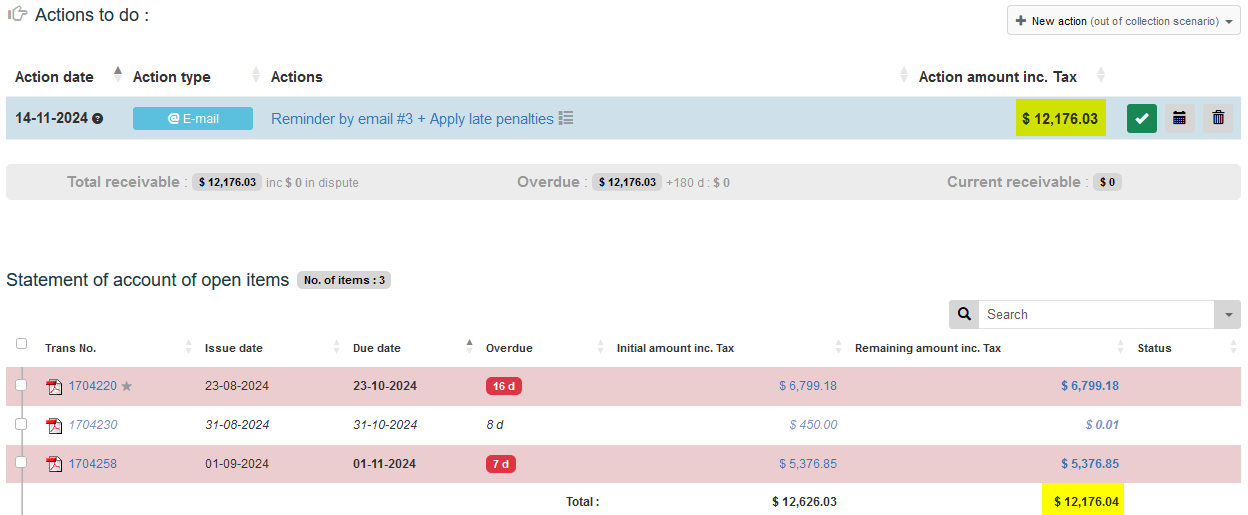Check the select-all items header checkbox
Image resolution: width=1248 pixels, height=515 pixels.
click(21, 344)
